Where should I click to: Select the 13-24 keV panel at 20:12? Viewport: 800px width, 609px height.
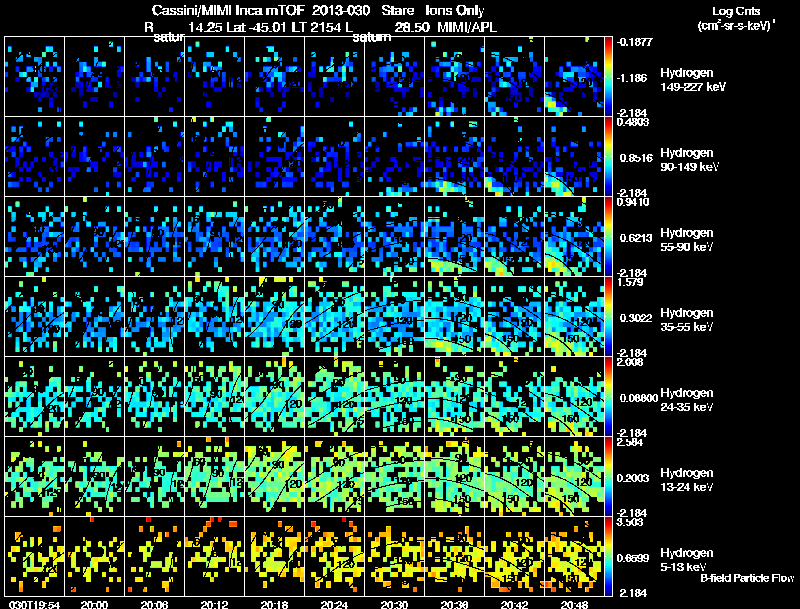pos(214,477)
